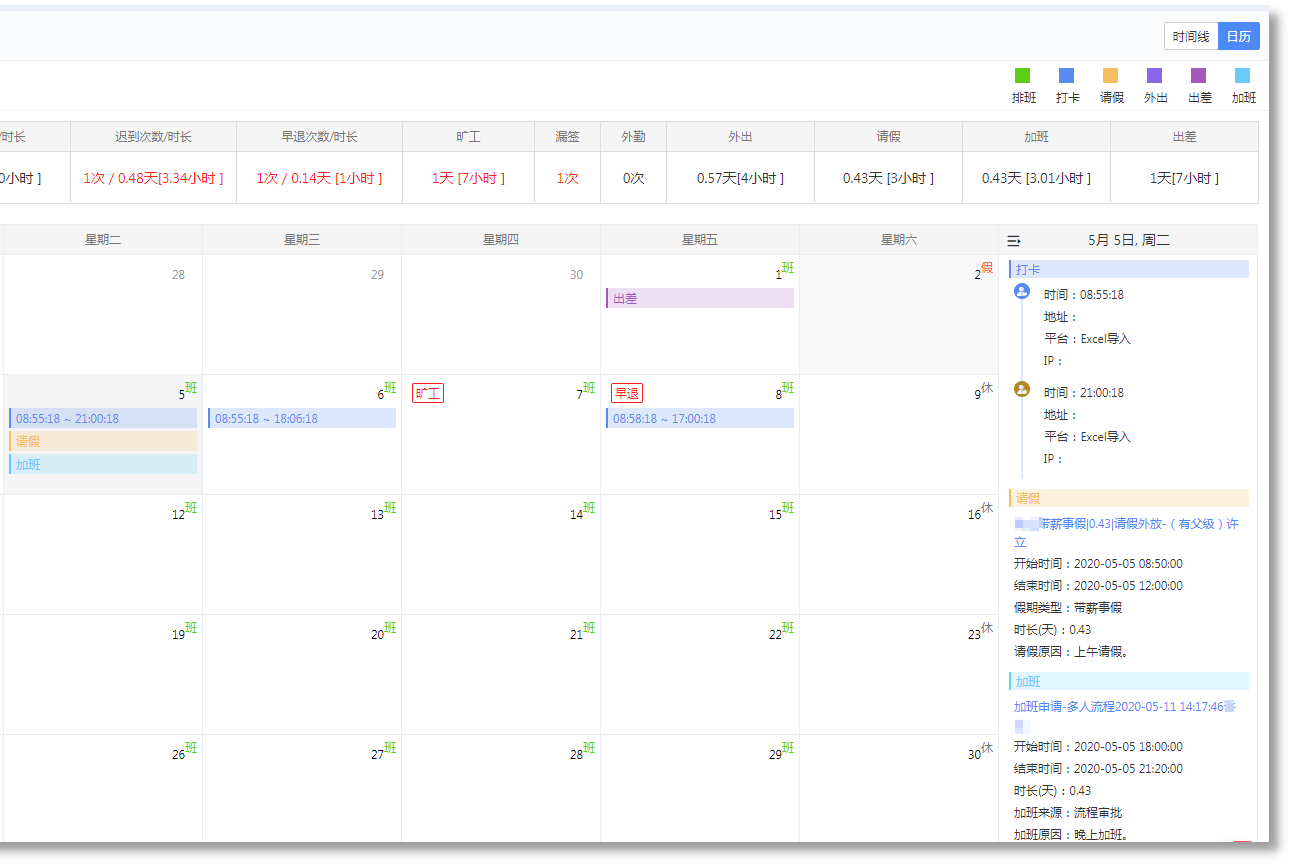Click the 08:55:18 ~ 18:06:18 punch record

(301, 418)
